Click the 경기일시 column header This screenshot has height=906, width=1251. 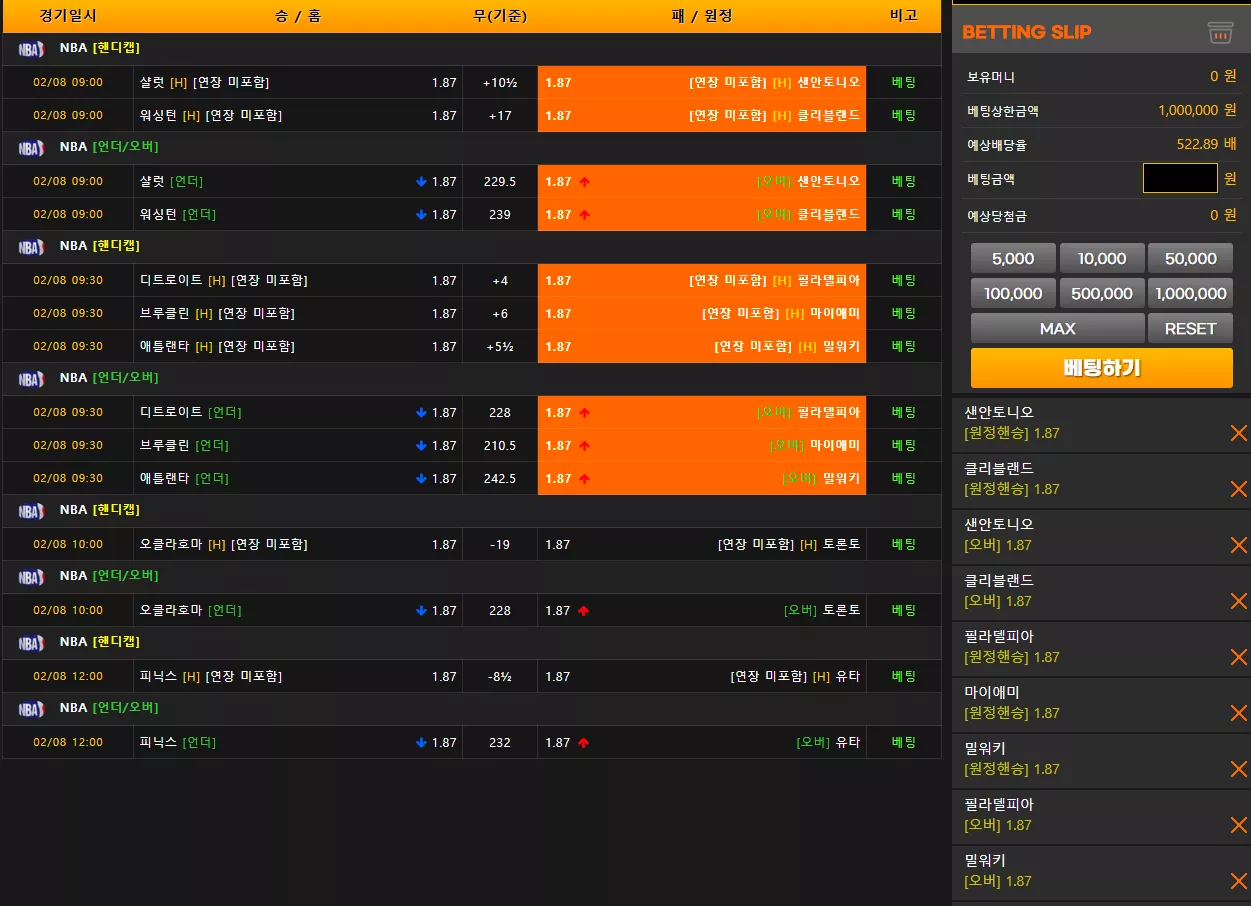(x=68, y=16)
